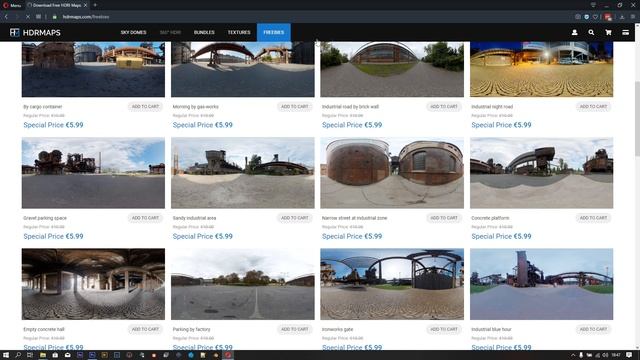Open the site search magnifier icon
640x360 pixels.
point(591,32)
